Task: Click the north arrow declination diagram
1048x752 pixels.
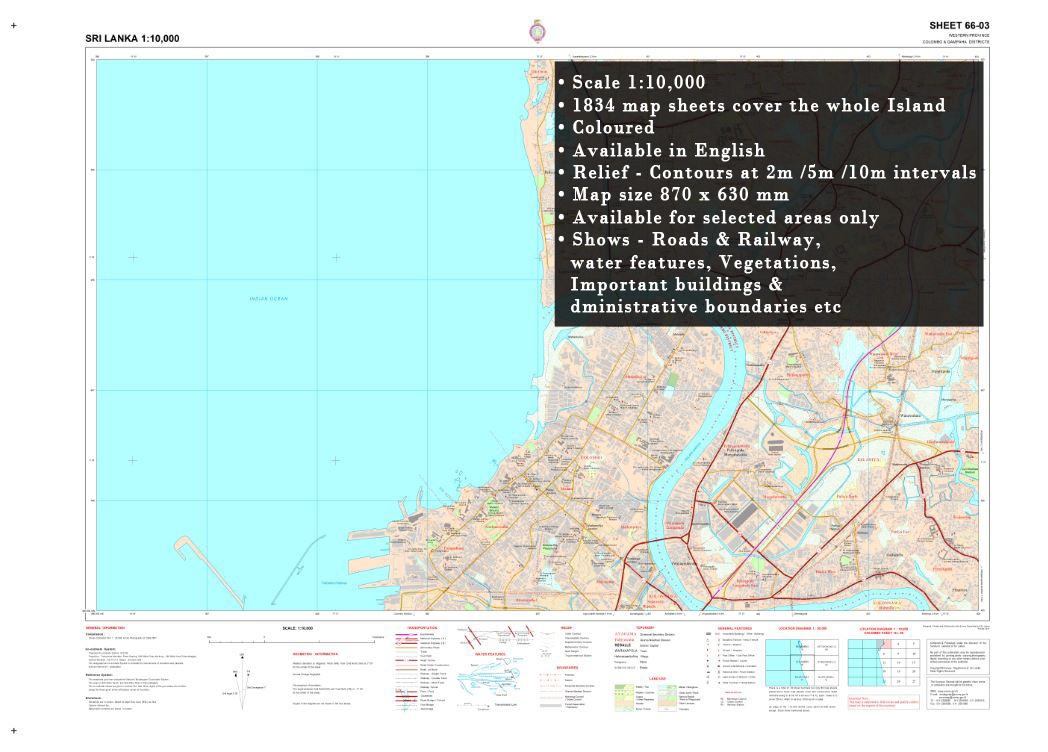Action: click(x=243, y=680)
